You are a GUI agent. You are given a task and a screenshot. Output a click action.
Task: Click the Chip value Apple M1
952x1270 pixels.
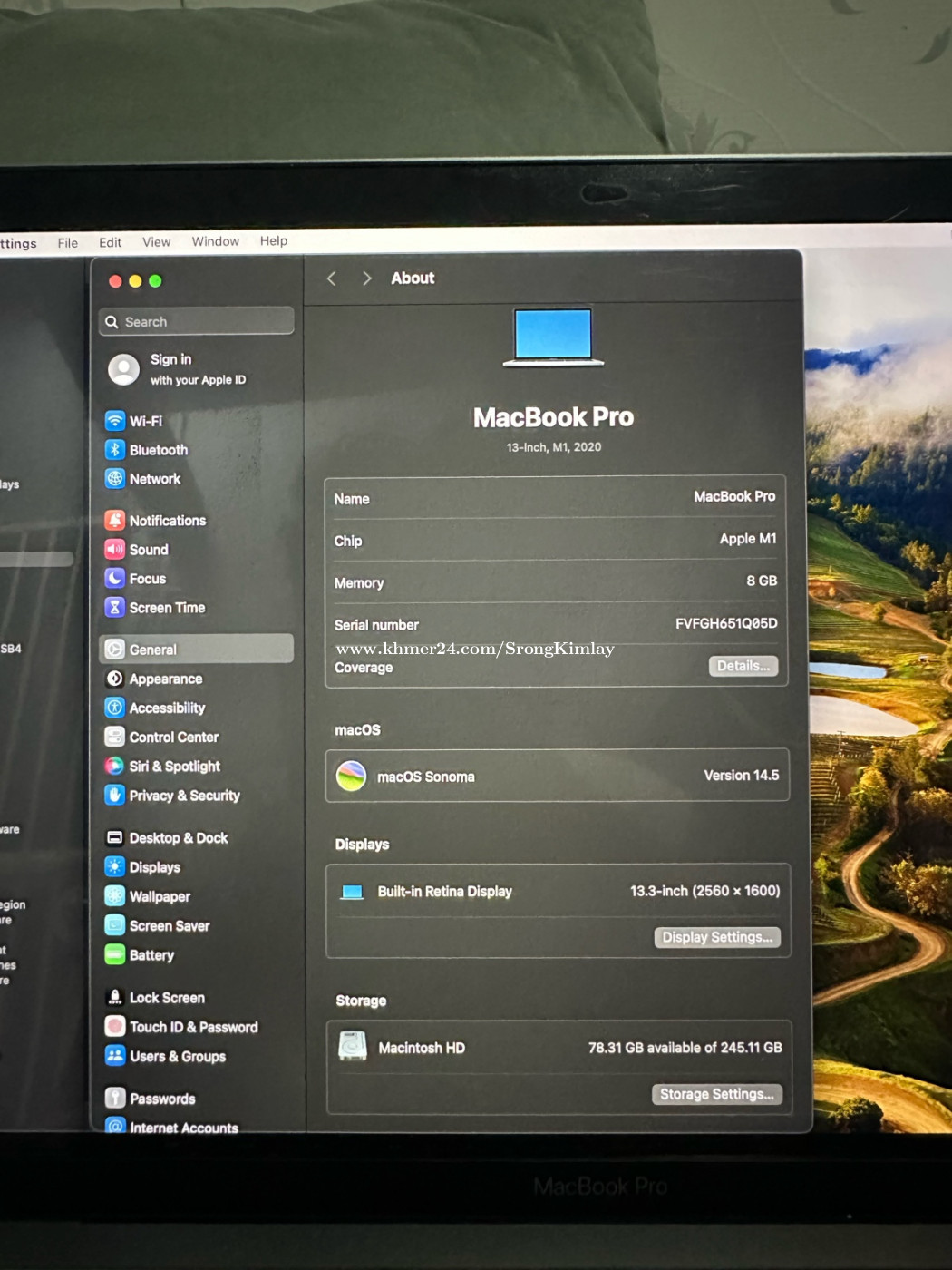[748, 539]
